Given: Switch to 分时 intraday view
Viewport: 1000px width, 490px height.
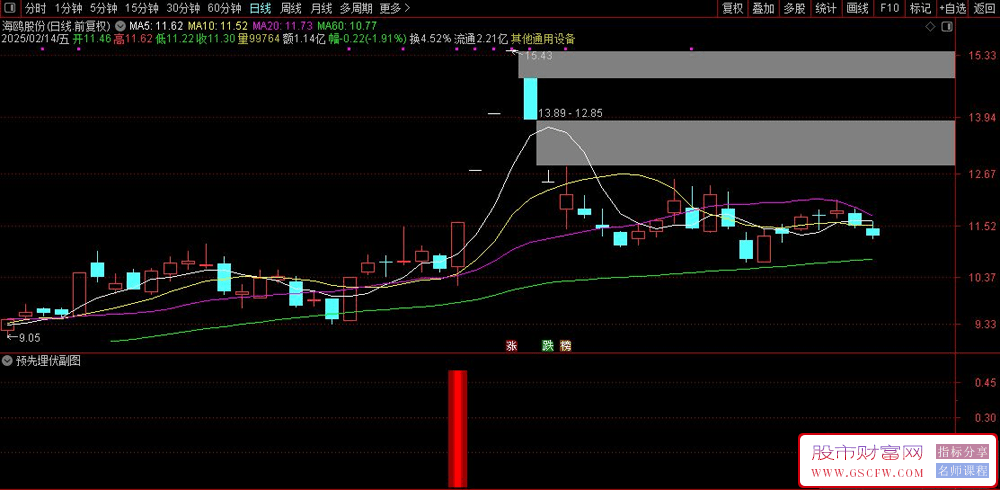Looking at the screenshot, I should [x=35, y=8].
